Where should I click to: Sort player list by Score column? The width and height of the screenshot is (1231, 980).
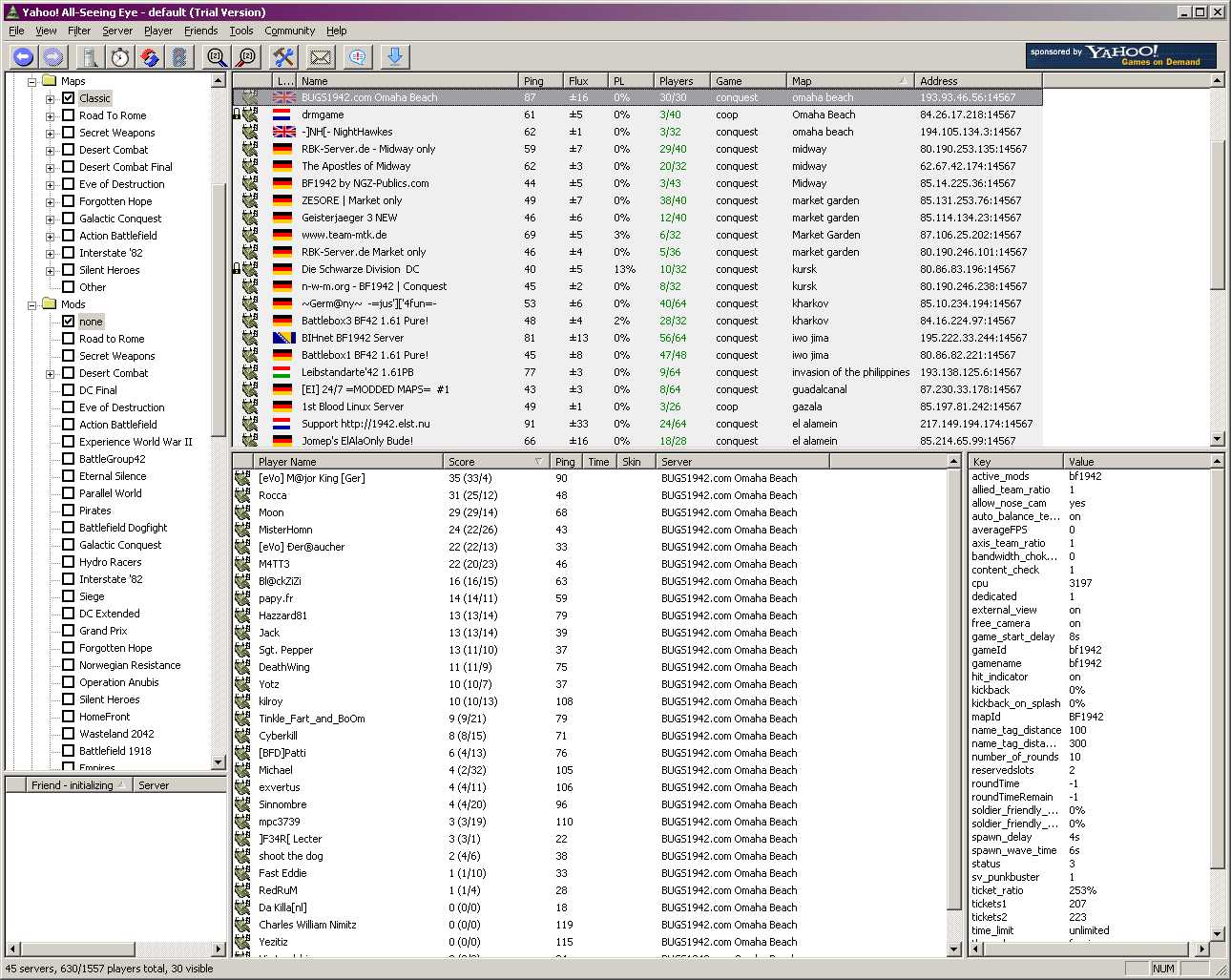(496, 461)
